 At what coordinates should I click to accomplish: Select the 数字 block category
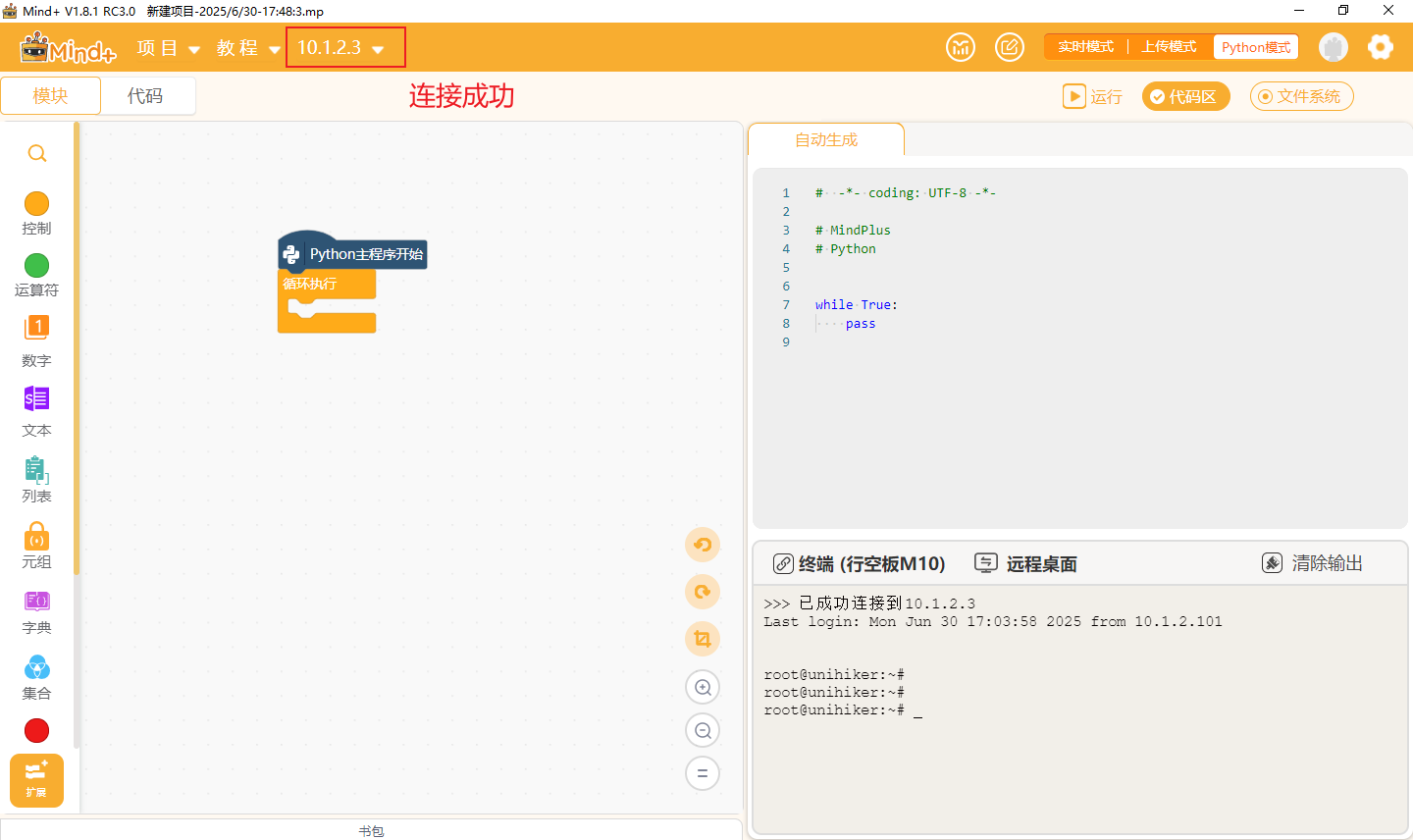tap(36, 341)
